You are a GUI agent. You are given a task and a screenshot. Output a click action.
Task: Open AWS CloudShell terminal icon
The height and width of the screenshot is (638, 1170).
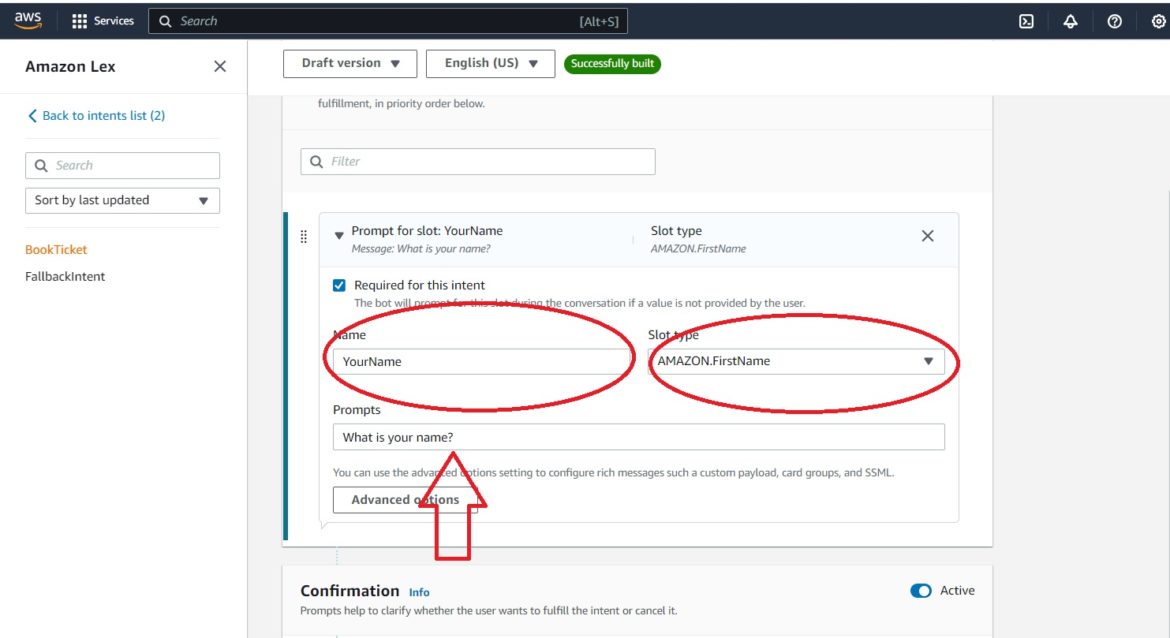coord(1026,20)
